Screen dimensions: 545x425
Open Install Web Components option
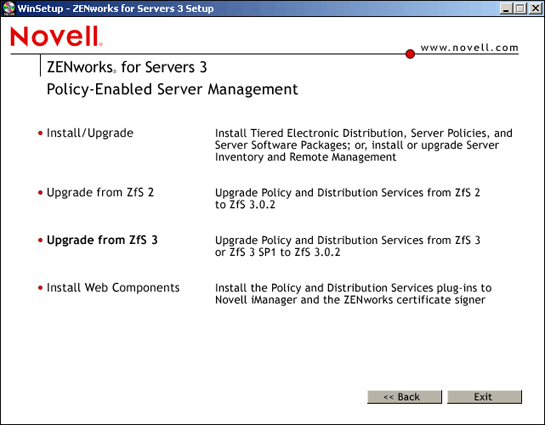tap(113, 288)
